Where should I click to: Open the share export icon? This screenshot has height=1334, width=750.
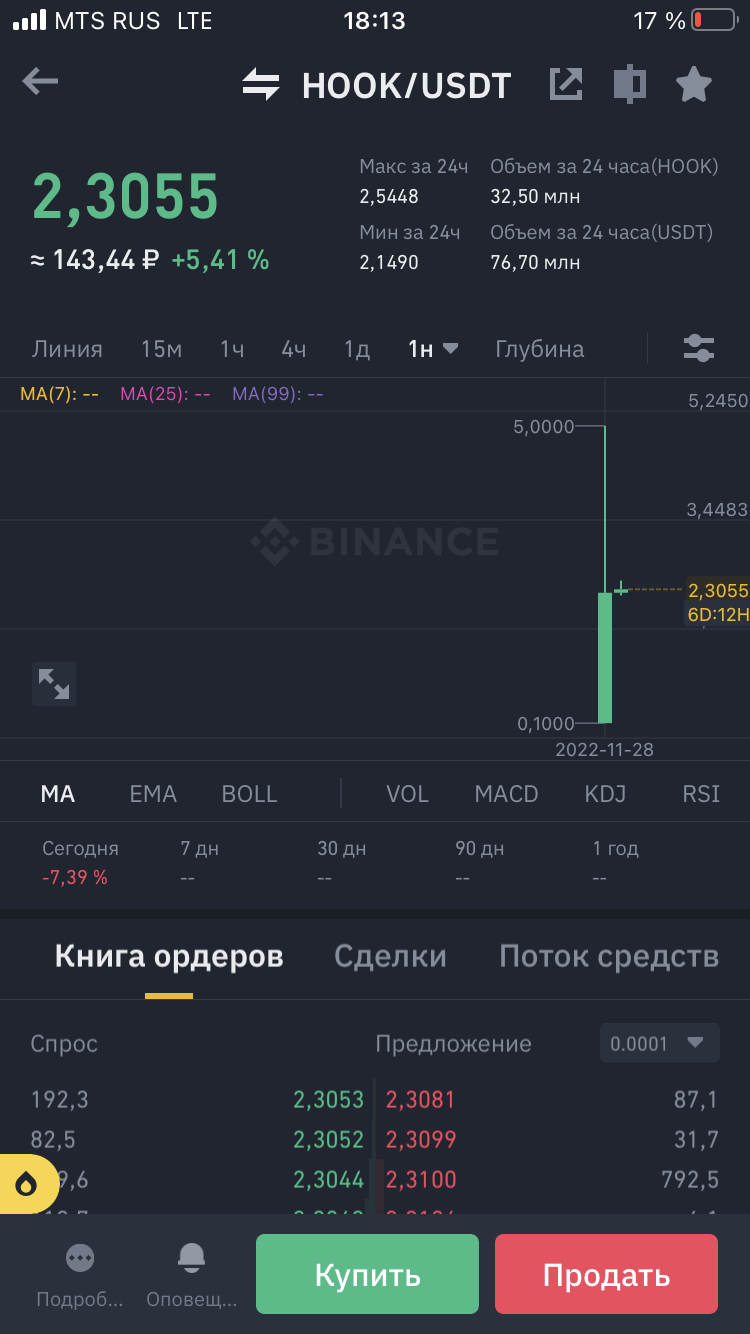[566, 84]
